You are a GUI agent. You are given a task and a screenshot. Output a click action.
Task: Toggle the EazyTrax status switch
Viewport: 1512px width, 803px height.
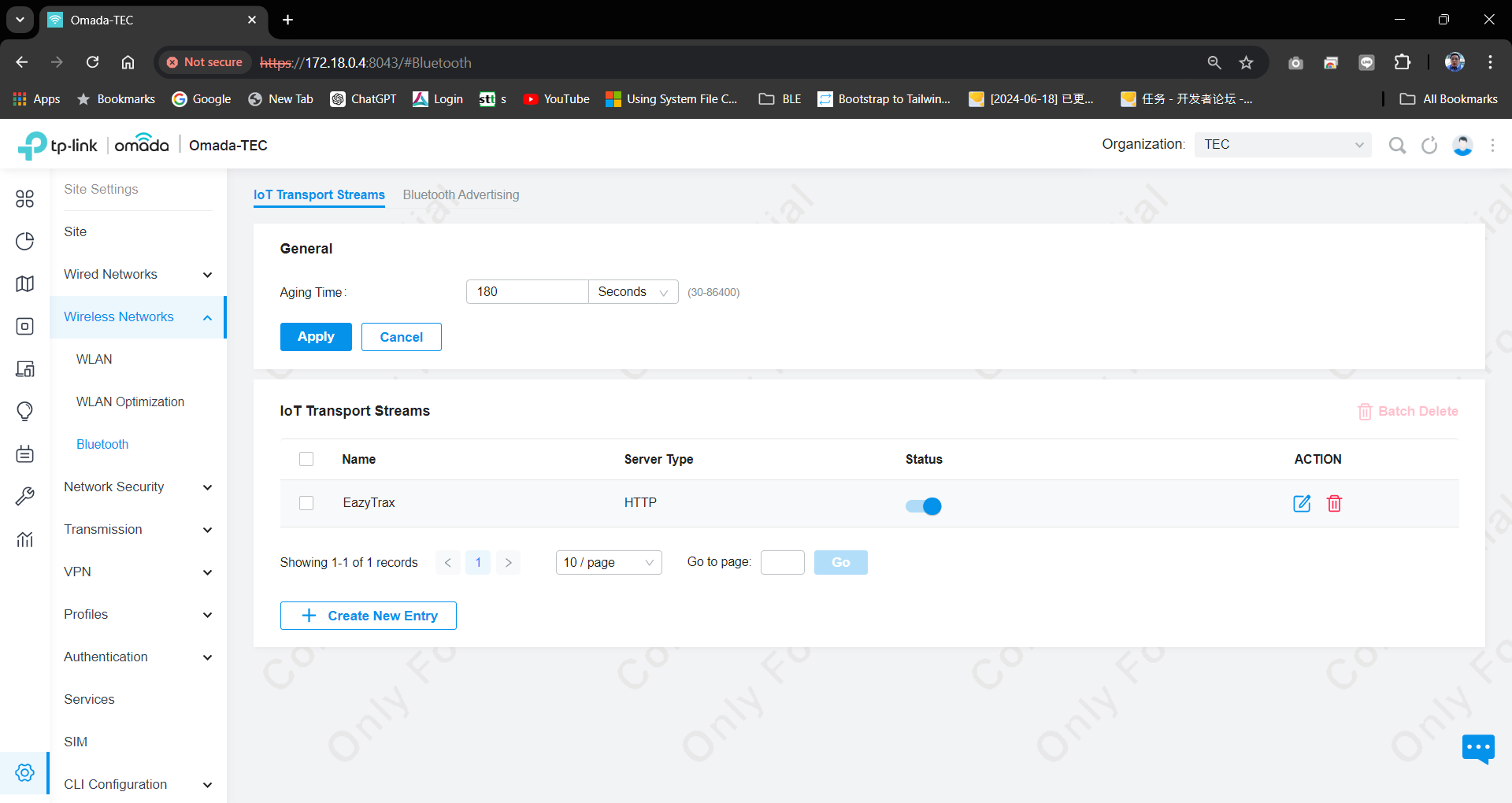click(x=923, y=505)
